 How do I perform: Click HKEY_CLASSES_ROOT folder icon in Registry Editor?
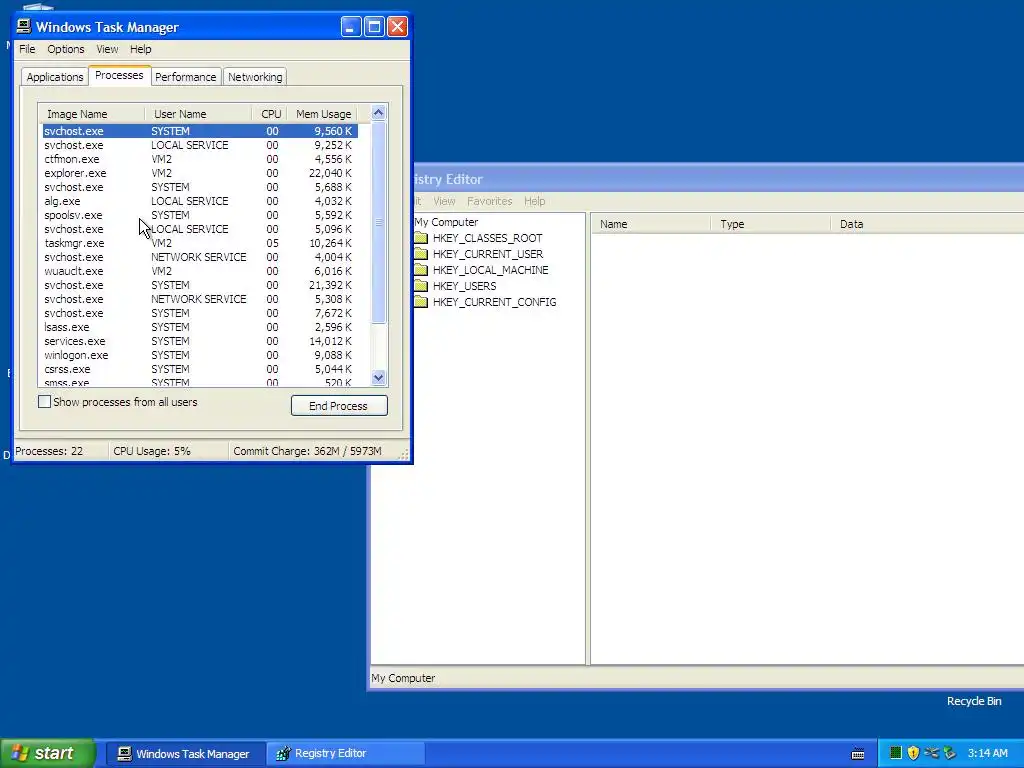click(421, 238)
